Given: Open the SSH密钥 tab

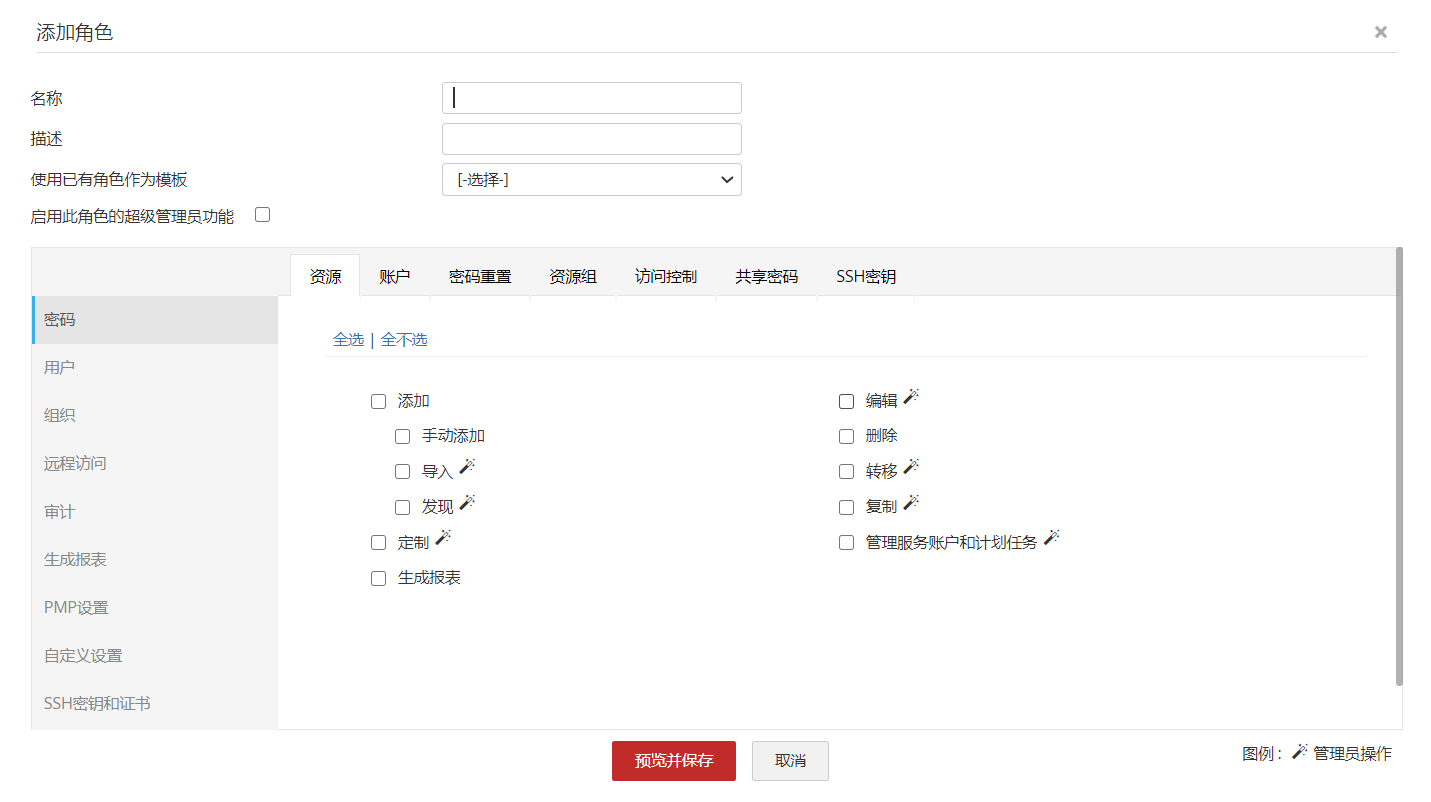Looking at the screenshot, I should [866, 277].
